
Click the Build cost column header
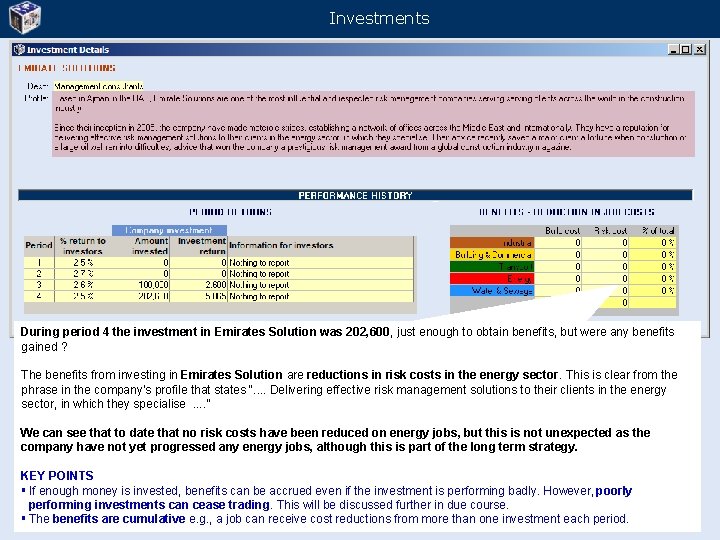[x=562, y=231]
